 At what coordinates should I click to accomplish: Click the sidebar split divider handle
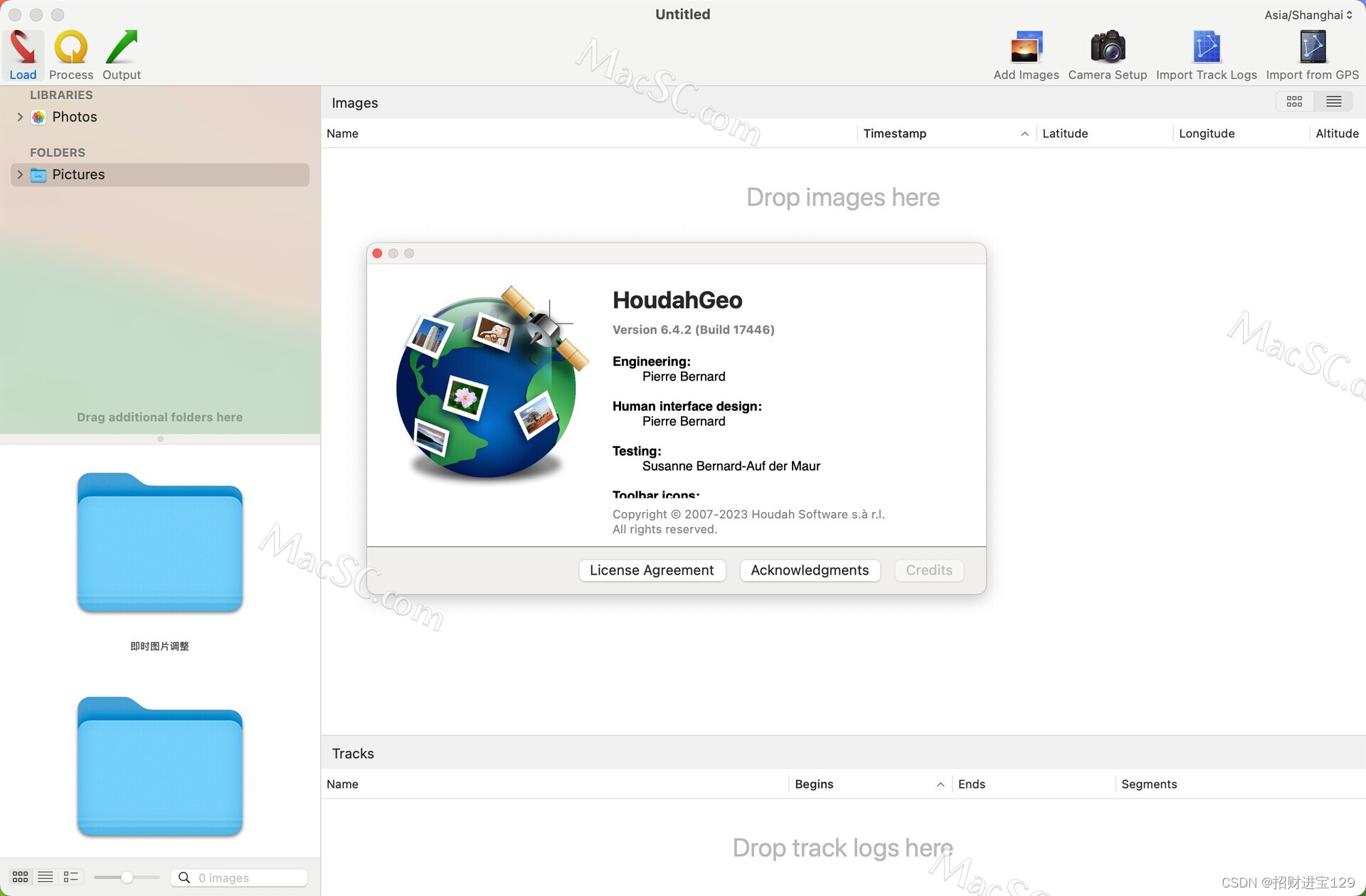click(160, 439)
